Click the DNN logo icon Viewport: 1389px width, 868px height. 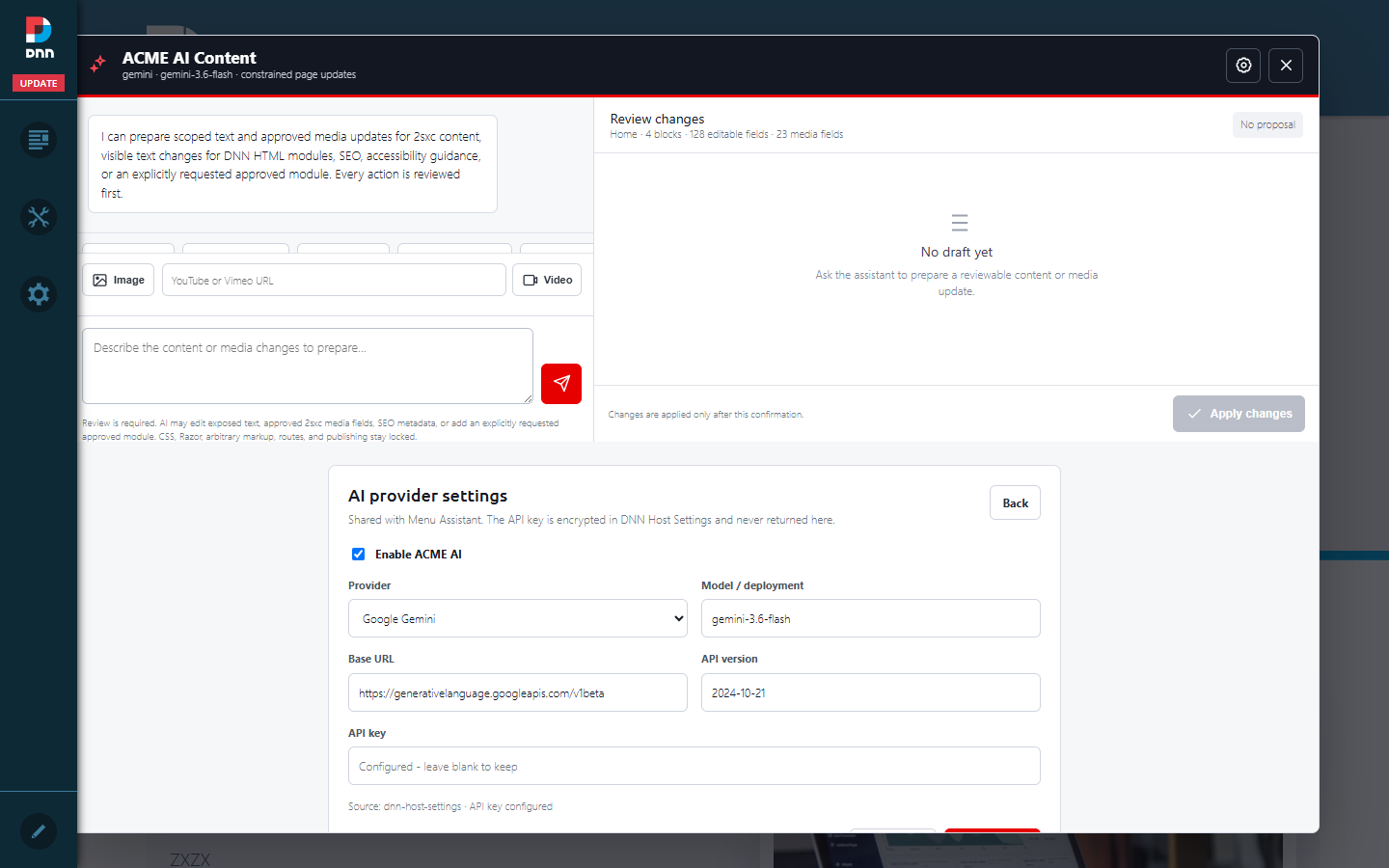point(39,38)
